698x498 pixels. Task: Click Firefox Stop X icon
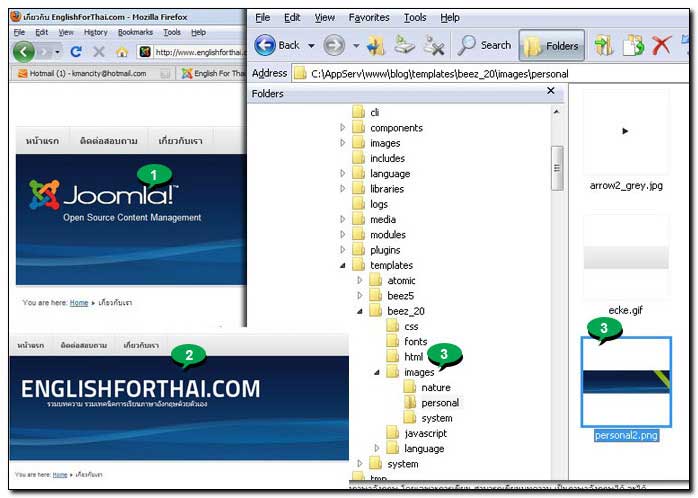tap(98, 52)
